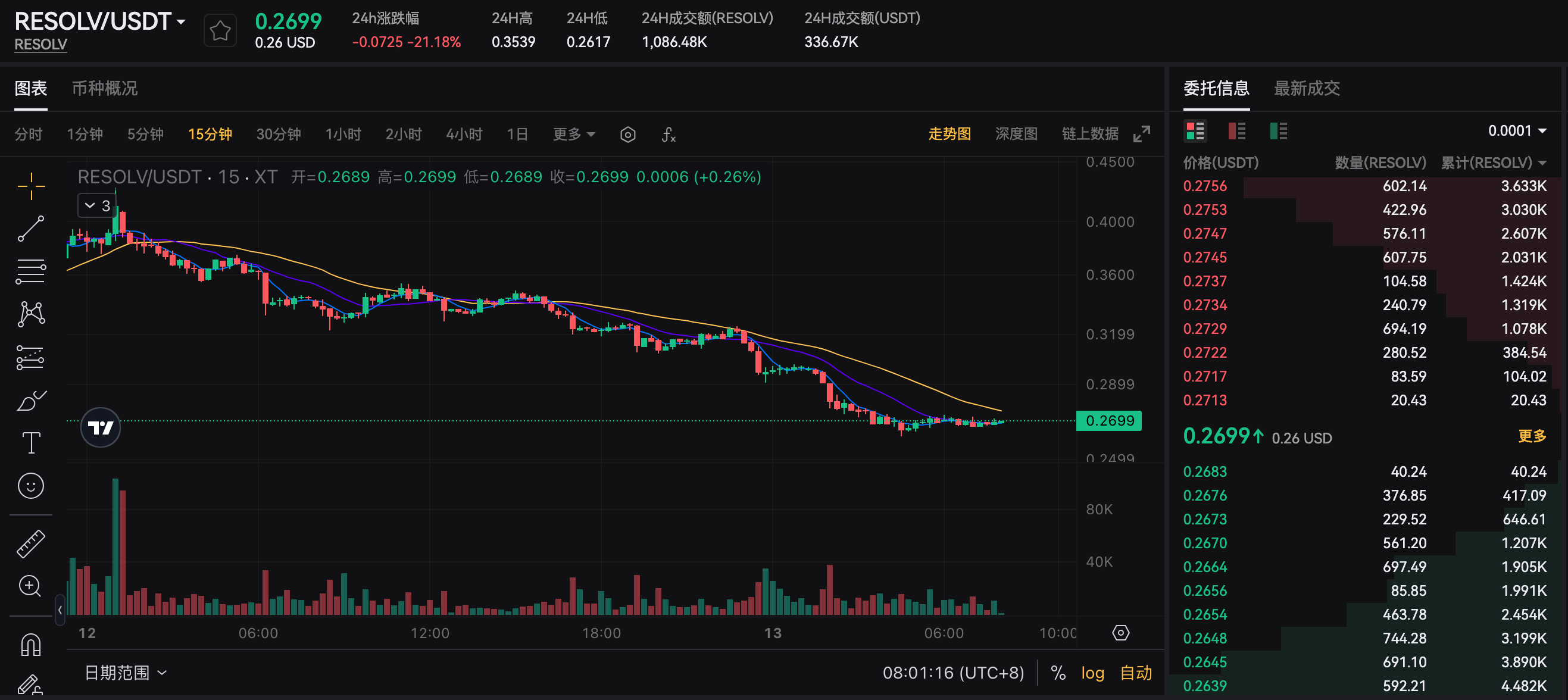Image resolution: width=1568 pixels, height=700 pixels.
Task: Open the 日期范围 date range menu
Action: (126, 673)
